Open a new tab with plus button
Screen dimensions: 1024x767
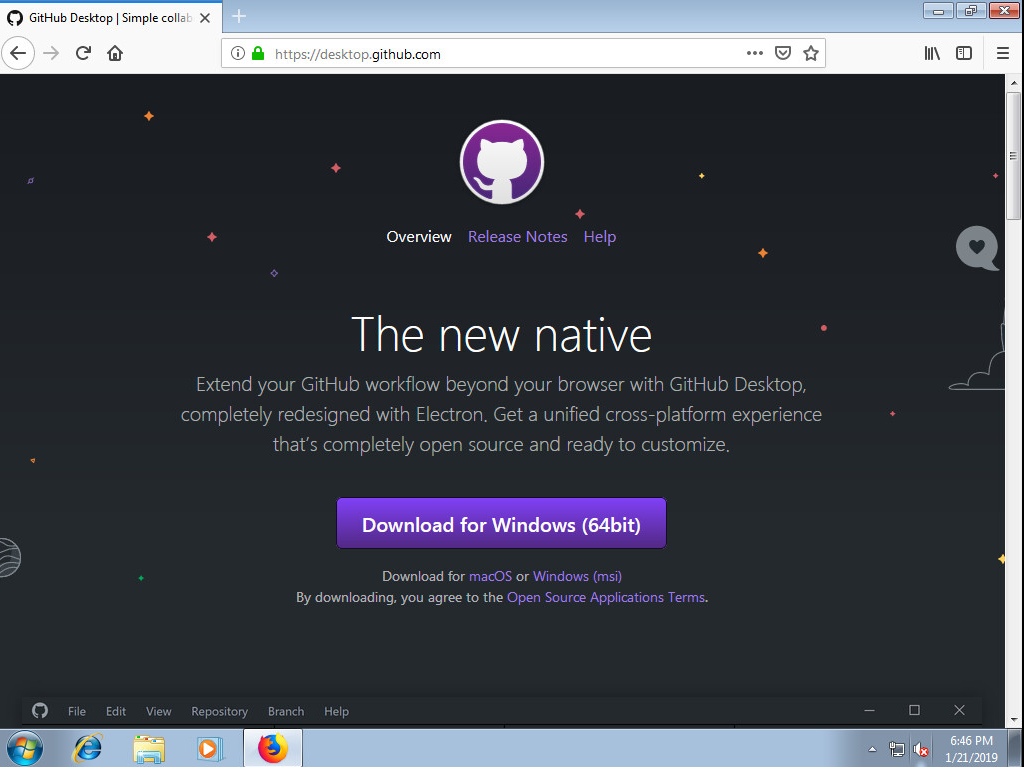pyautogui.click(x=239, y=16)
